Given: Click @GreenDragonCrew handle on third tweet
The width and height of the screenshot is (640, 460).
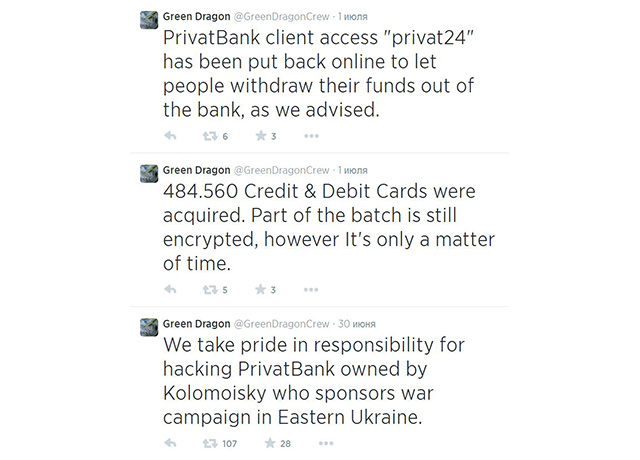Looking at the screenshot, I should point(281,324).
